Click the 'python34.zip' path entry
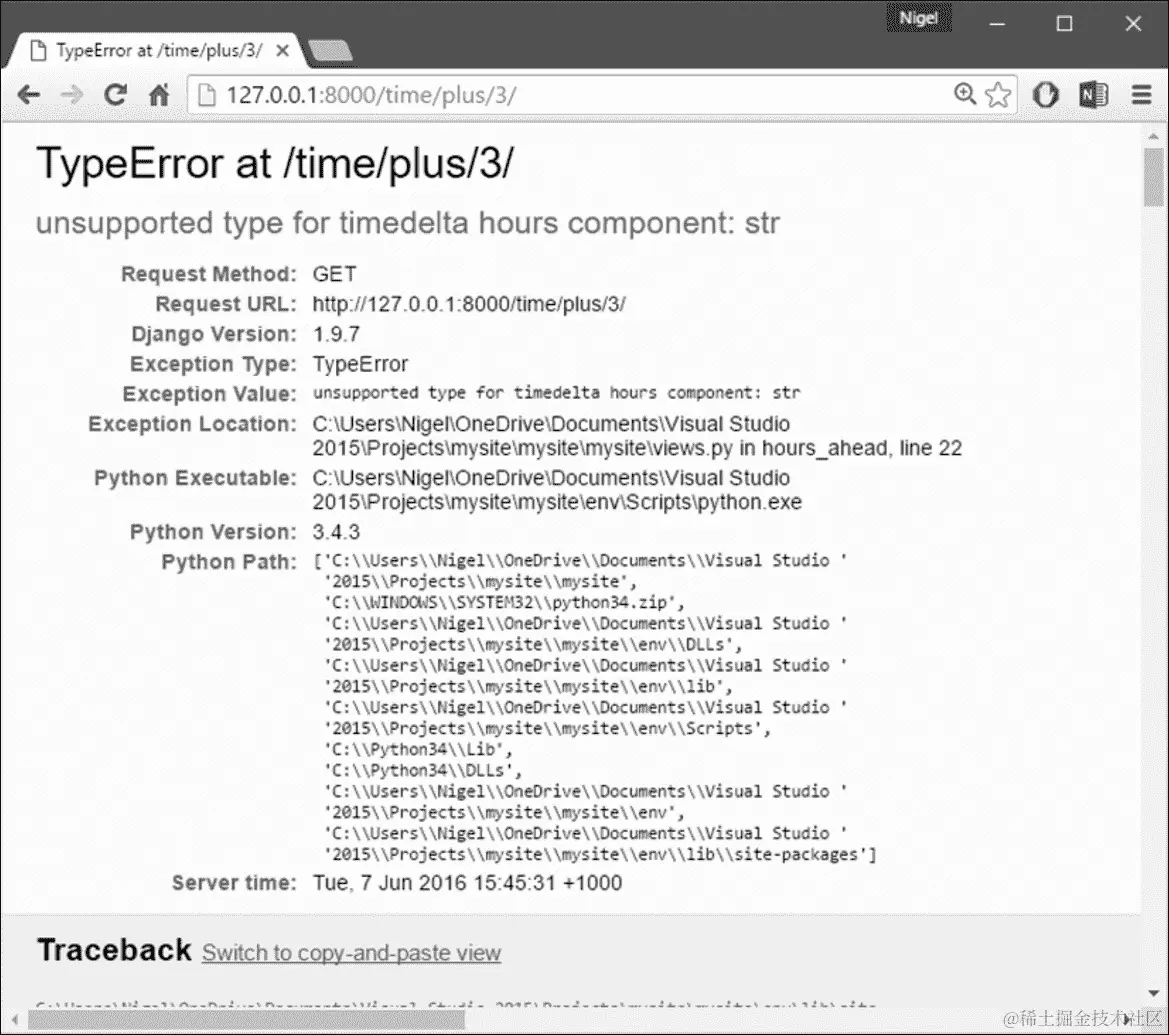Screen dimensions: 1169x1035 (504, 603)
